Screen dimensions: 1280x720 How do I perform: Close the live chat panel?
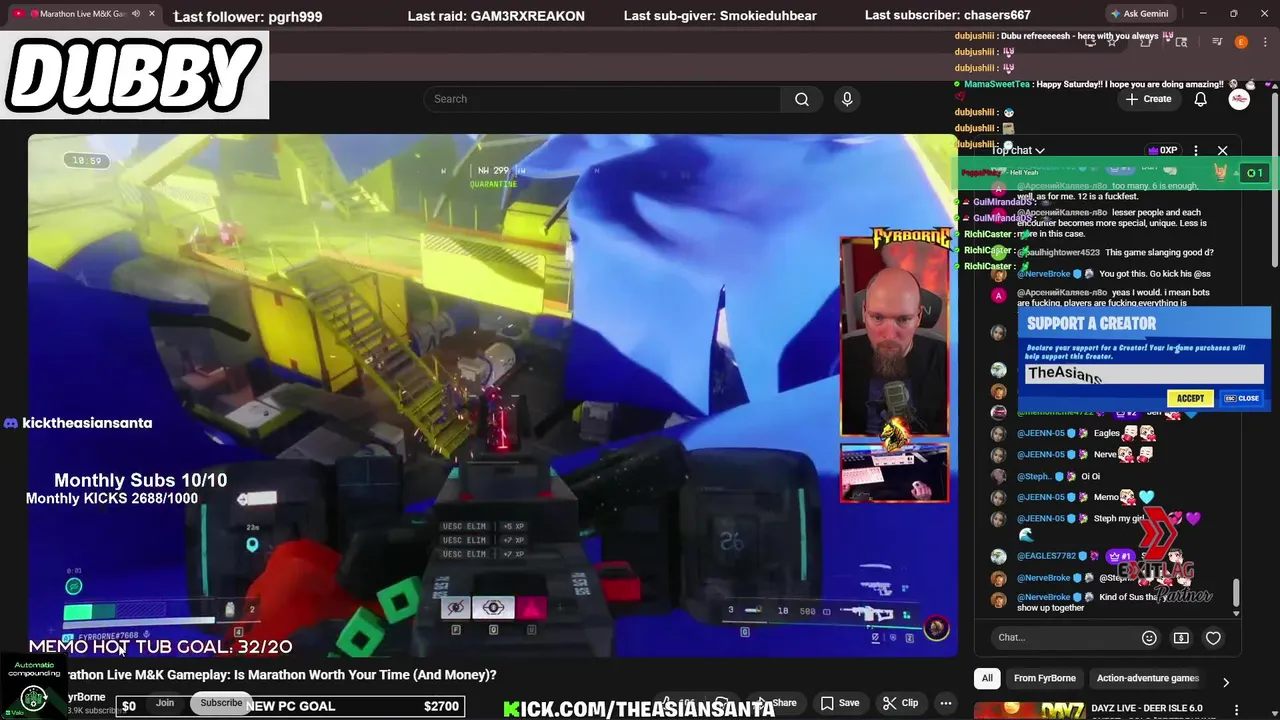(x=1222, y=150)
